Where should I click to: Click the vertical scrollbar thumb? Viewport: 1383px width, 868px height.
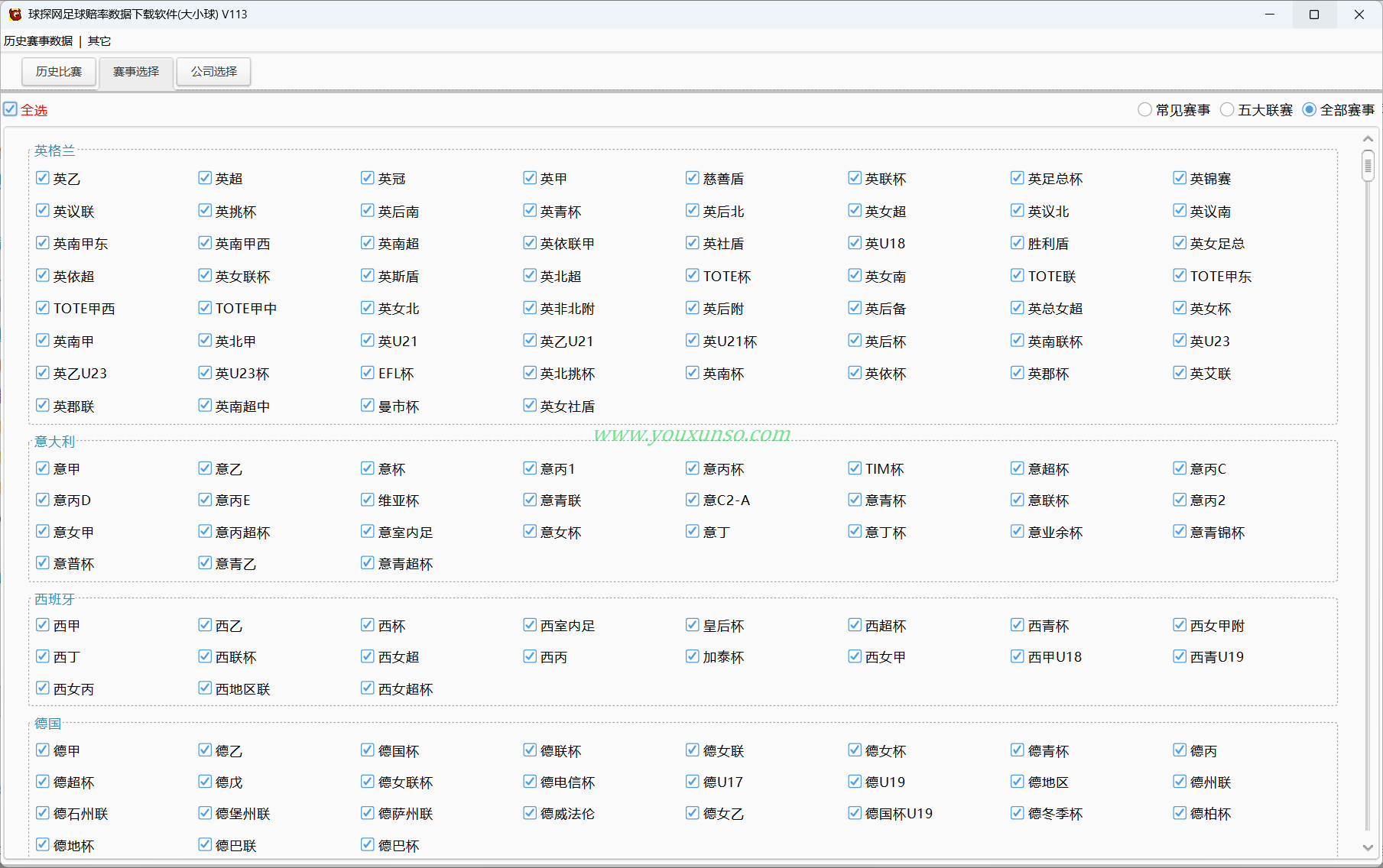(1368, 165)
